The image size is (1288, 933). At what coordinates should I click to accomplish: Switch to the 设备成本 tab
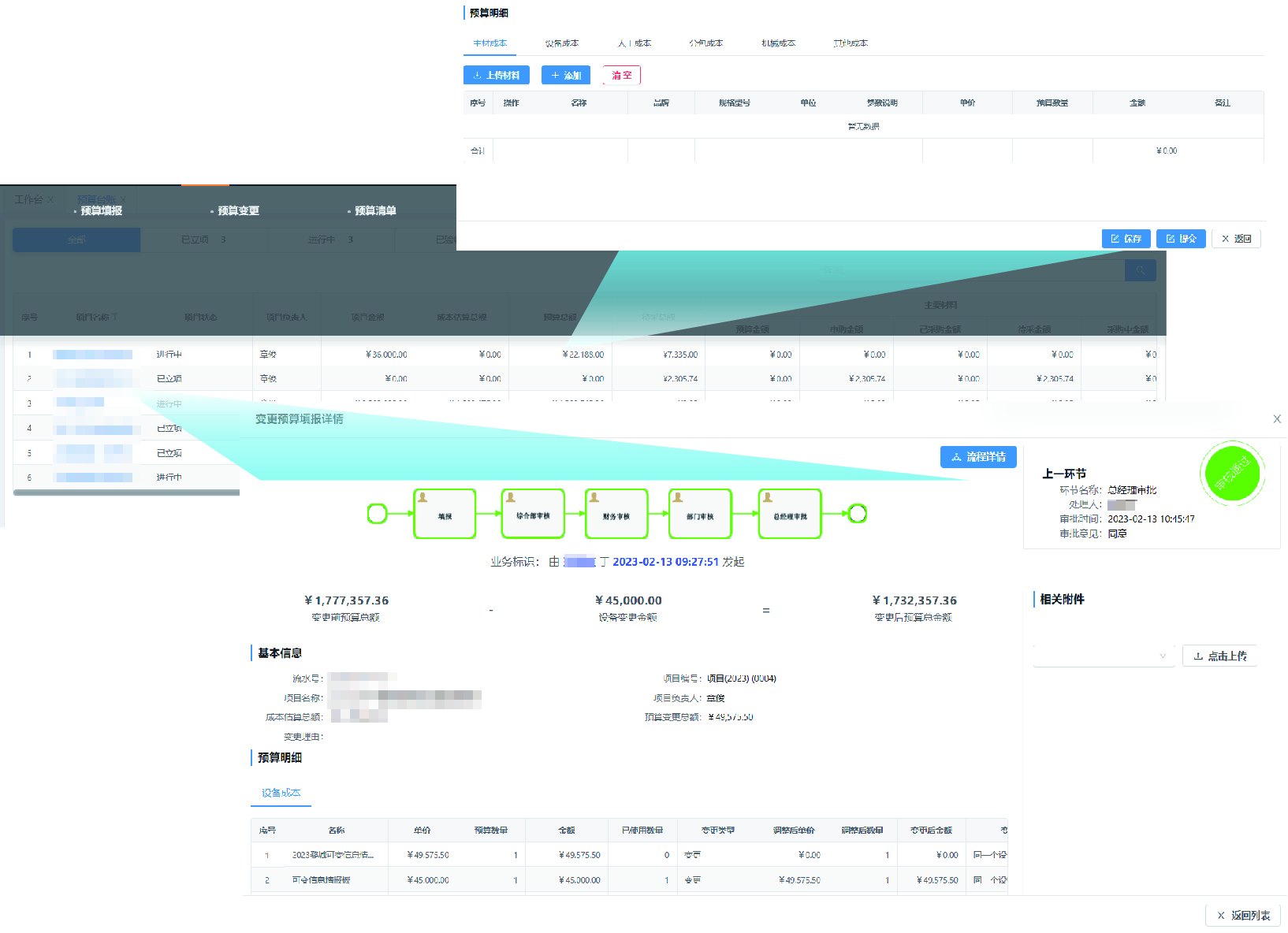coord(561,43)
